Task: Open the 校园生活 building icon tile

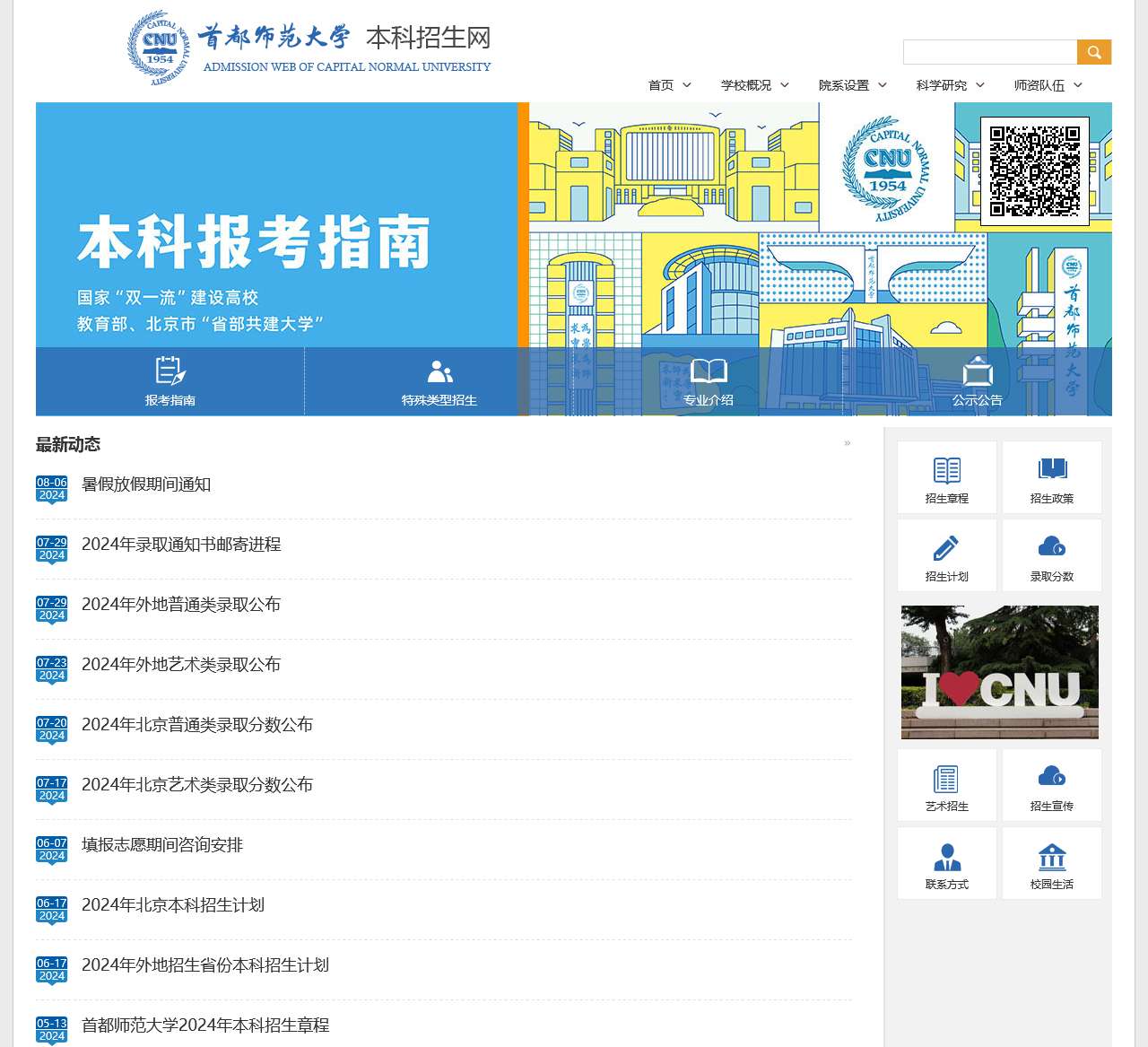Action: tap(1052, 863)
